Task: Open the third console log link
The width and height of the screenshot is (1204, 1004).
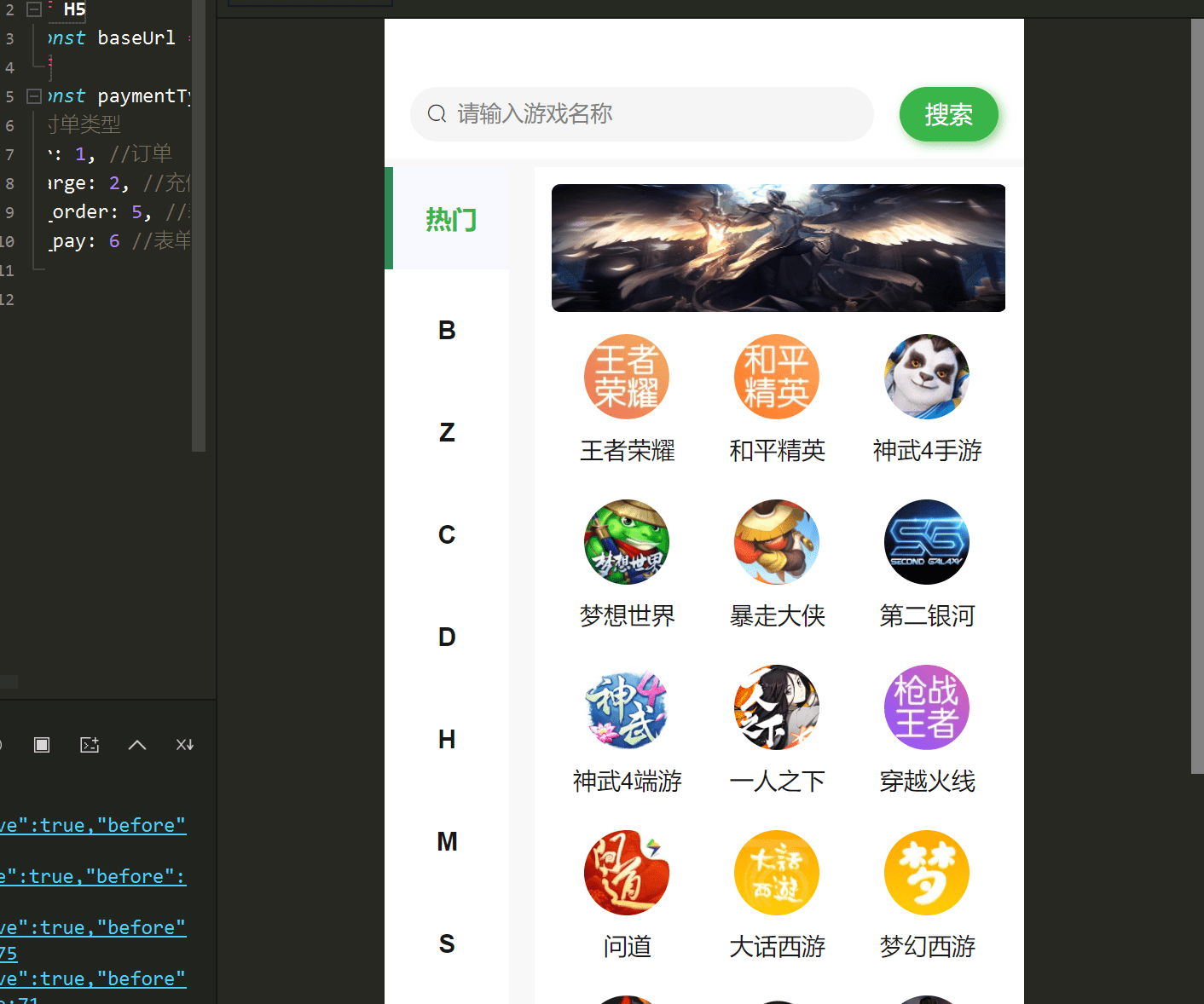Action: tap(93, 927)
